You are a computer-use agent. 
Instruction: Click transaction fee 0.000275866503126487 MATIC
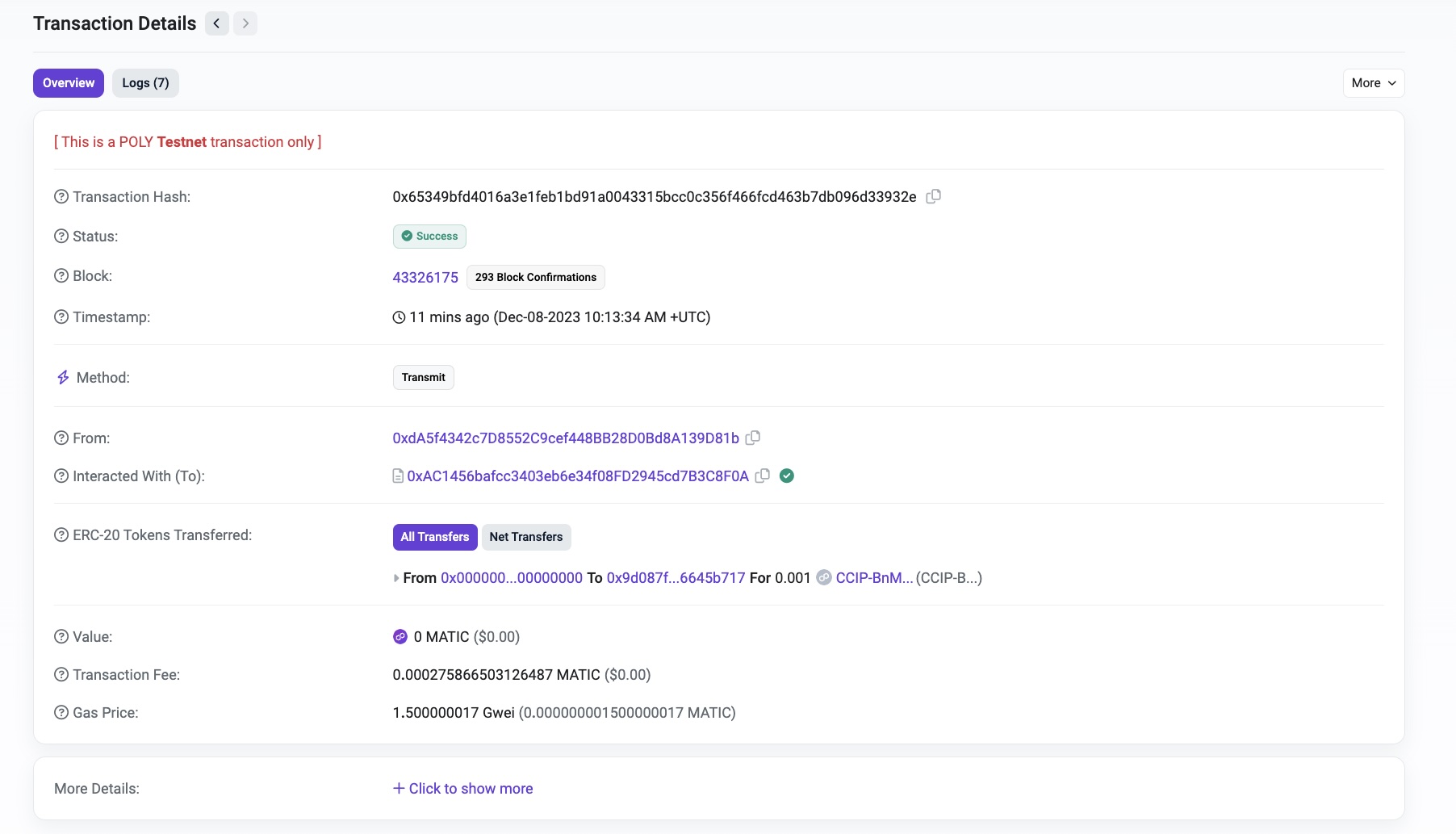tap(496, 674)
